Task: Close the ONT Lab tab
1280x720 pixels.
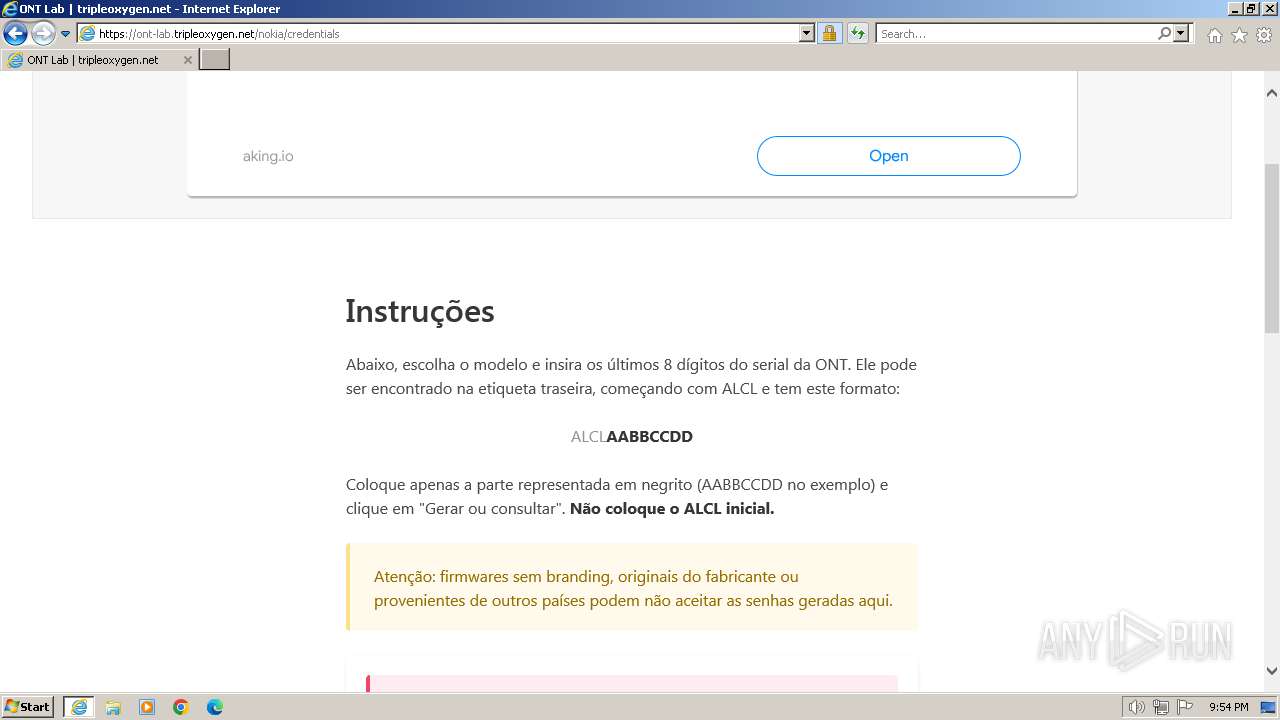Action: [x=187, y=60]
